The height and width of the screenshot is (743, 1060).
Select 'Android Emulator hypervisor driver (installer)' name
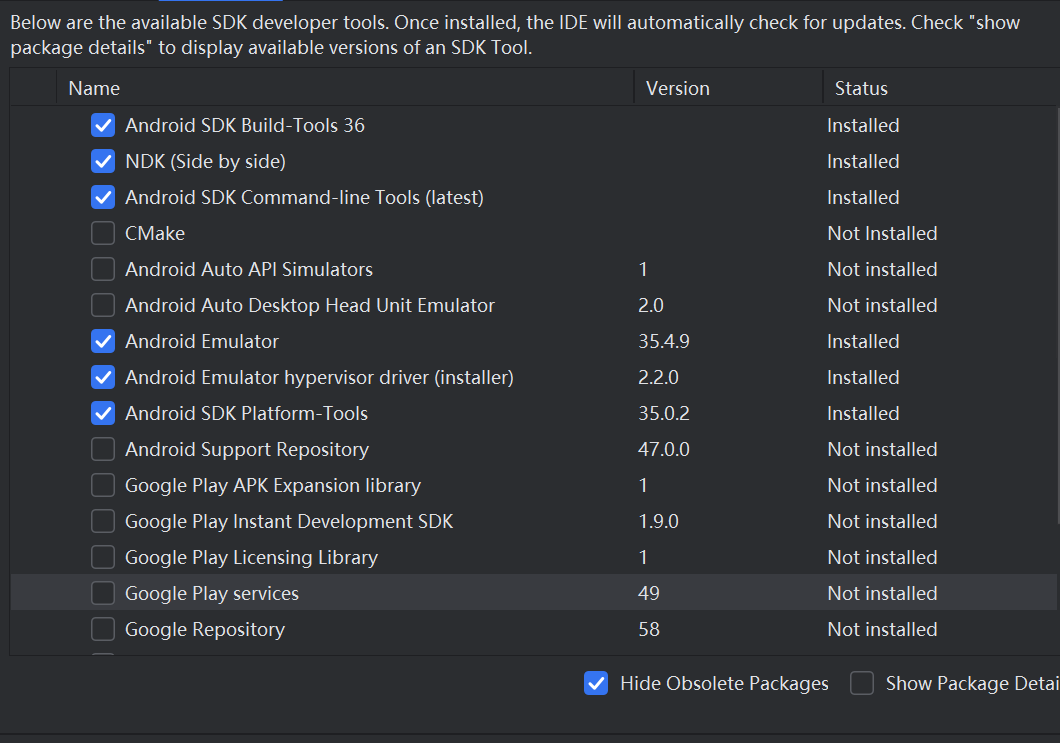319,377
